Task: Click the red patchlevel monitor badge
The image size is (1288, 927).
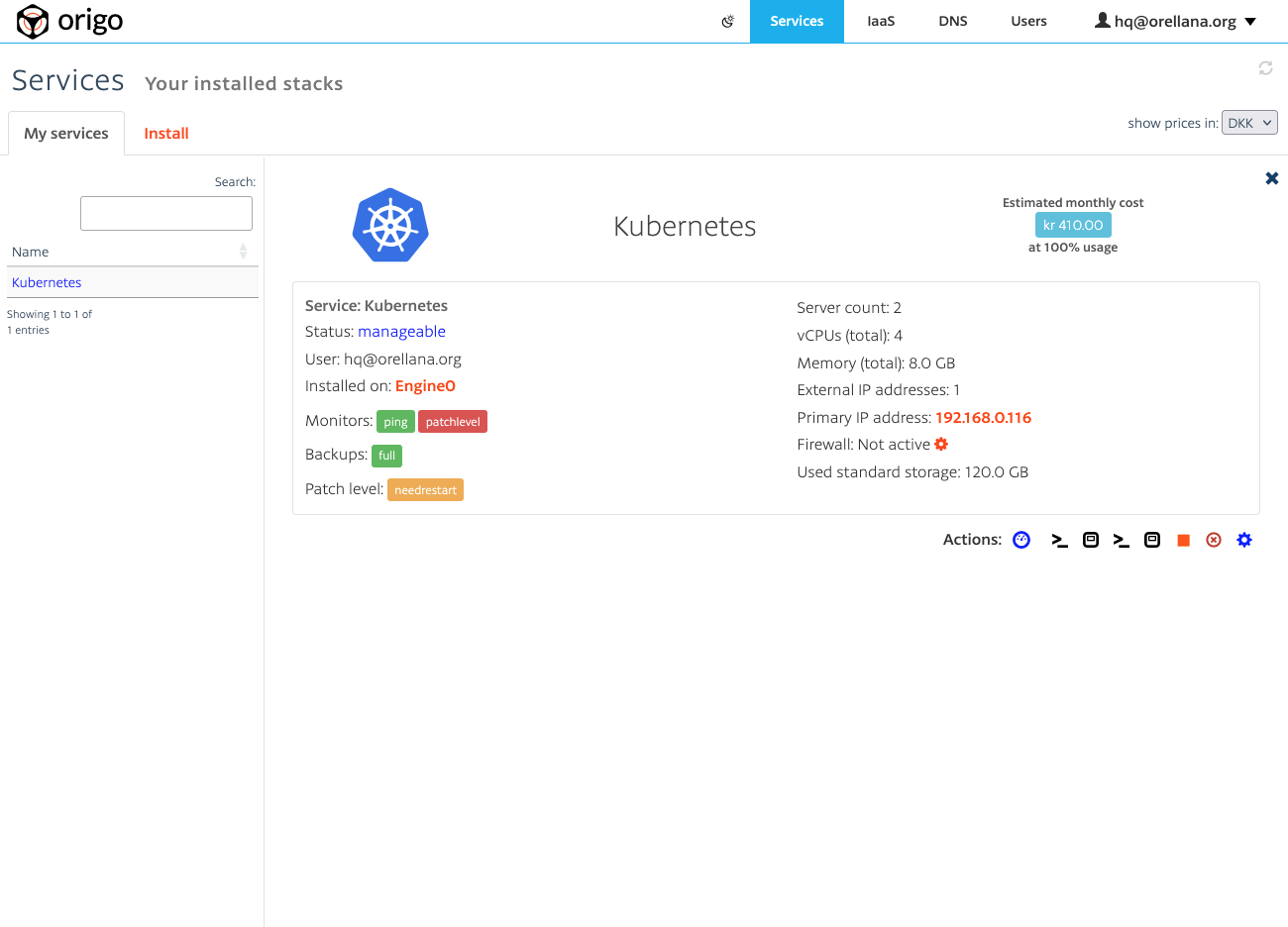Action: click(x=453, y=422)
